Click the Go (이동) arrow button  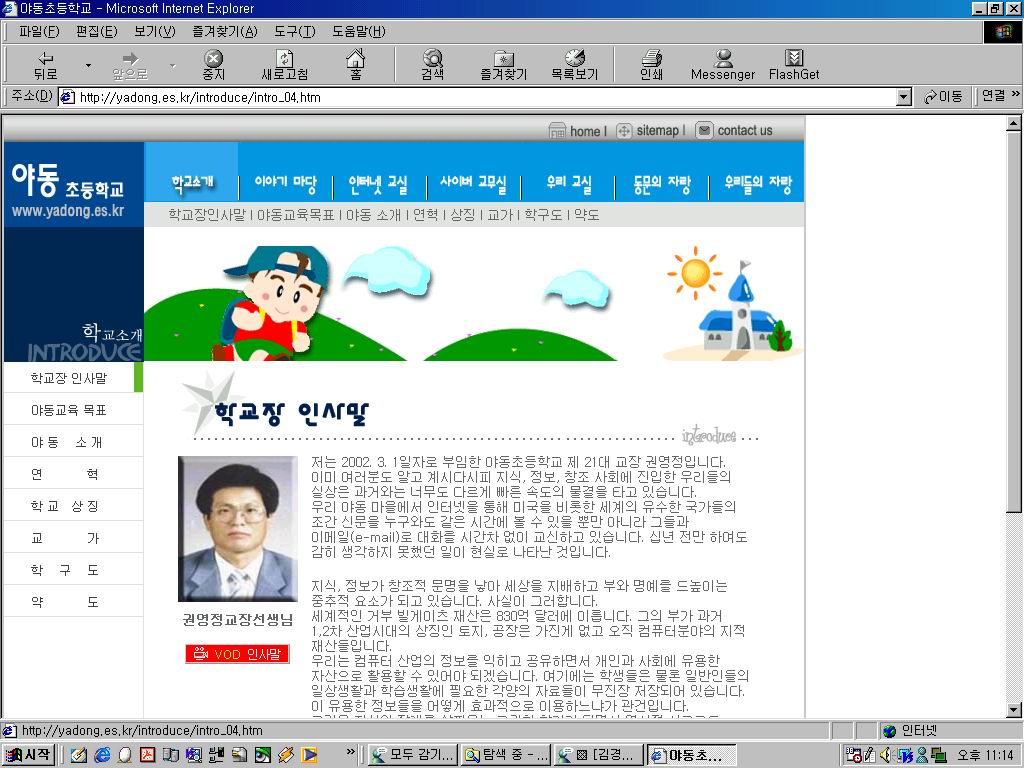[x=943, y=97]
